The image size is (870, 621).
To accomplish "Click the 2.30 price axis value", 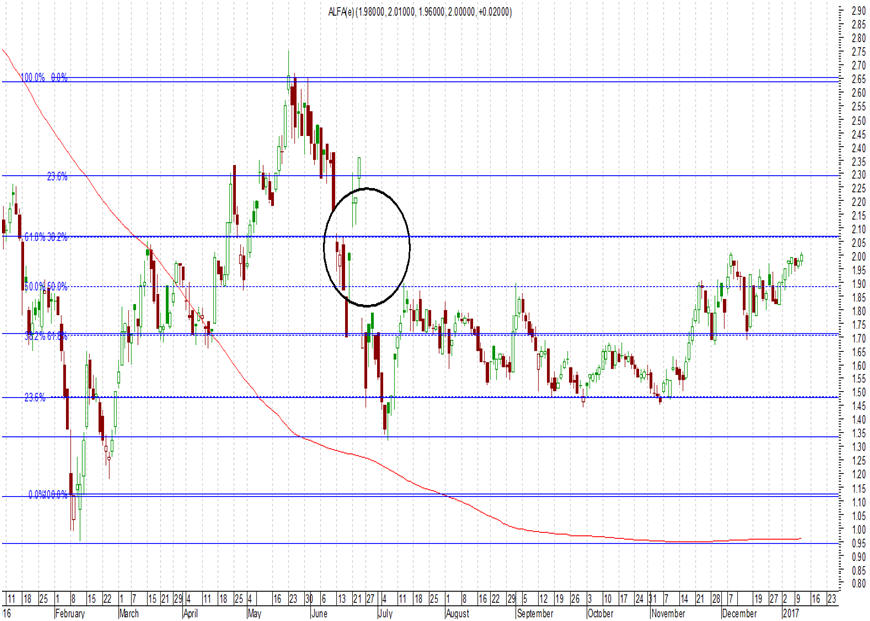I will click(858, 175).
